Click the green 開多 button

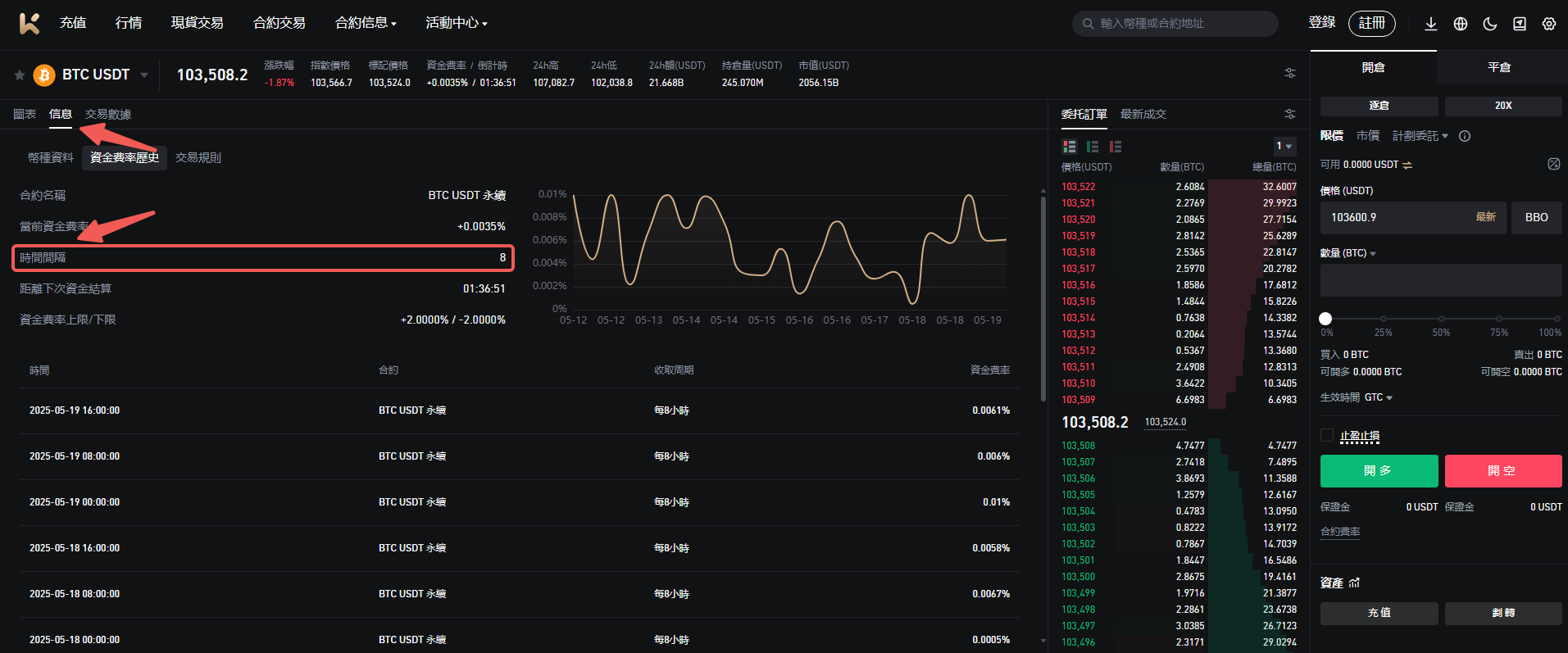1379,471
